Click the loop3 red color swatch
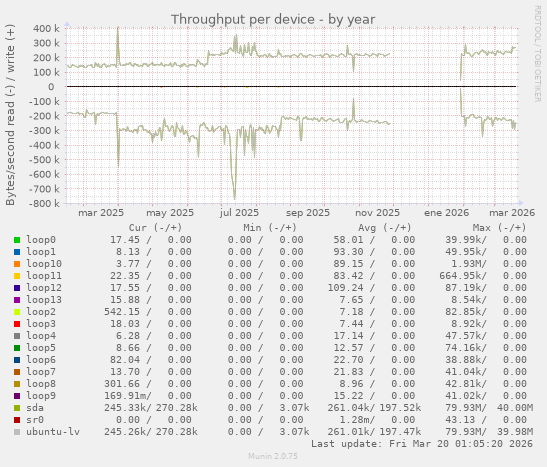547x467 pixels. pos(17,324)
